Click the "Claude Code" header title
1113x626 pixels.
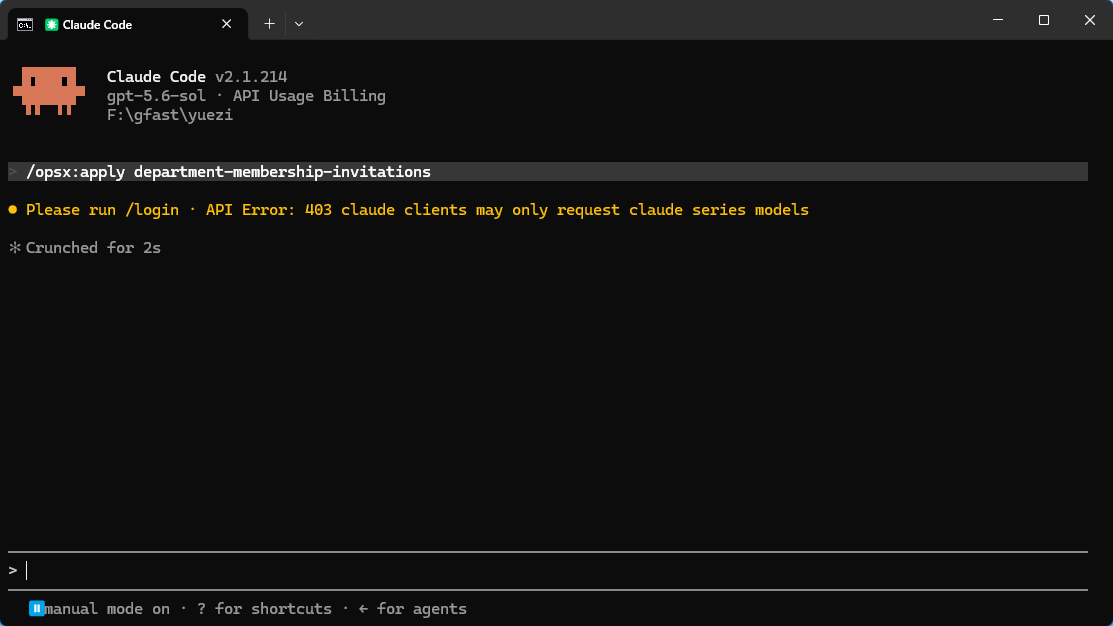pyautogui.click(x=156, y=77)
